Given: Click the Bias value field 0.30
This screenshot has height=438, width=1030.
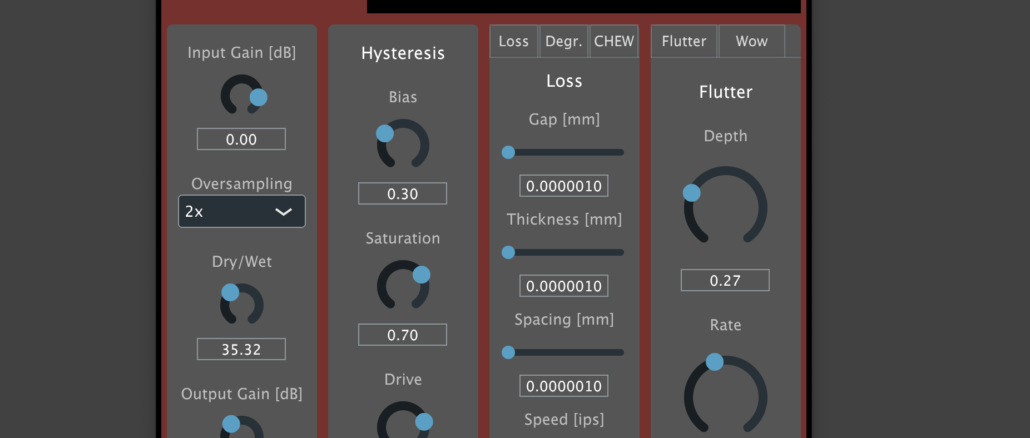Looking at the screenshot, I should tap(403, 194).
